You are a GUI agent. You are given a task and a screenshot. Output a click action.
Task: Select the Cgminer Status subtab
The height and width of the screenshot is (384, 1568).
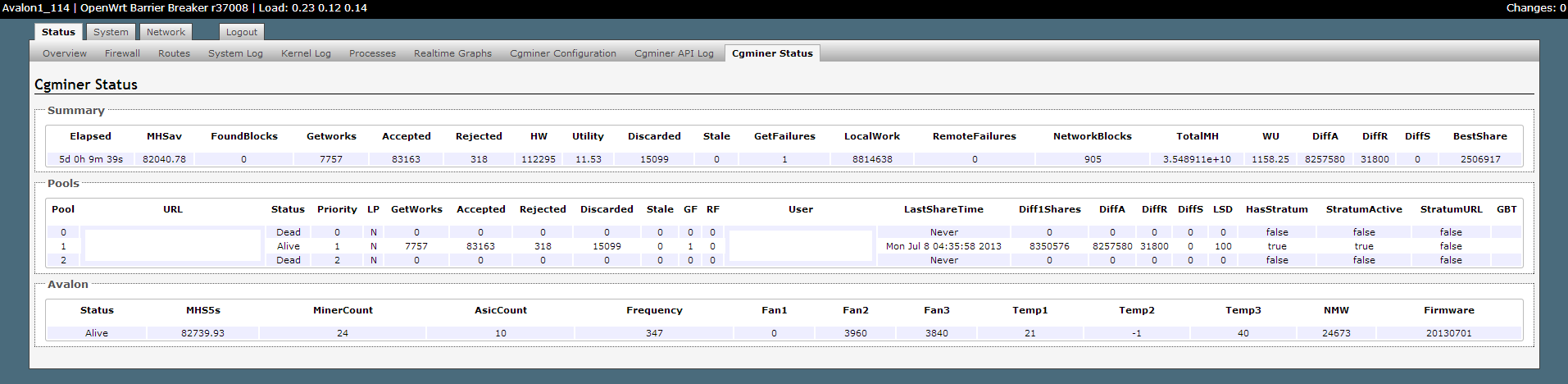coord(772,53)
